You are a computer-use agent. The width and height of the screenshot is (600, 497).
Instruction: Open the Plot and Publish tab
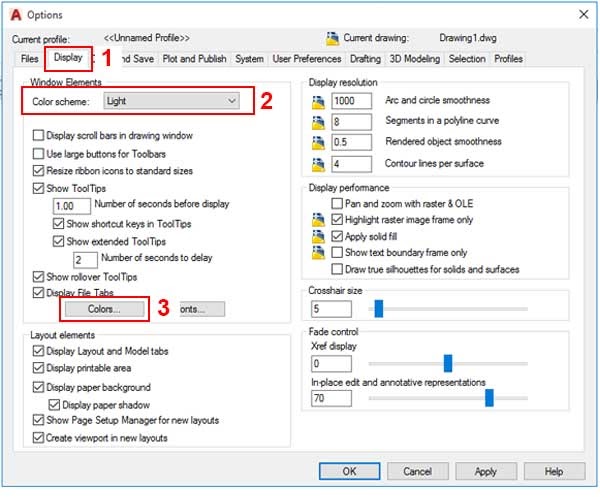194,59
